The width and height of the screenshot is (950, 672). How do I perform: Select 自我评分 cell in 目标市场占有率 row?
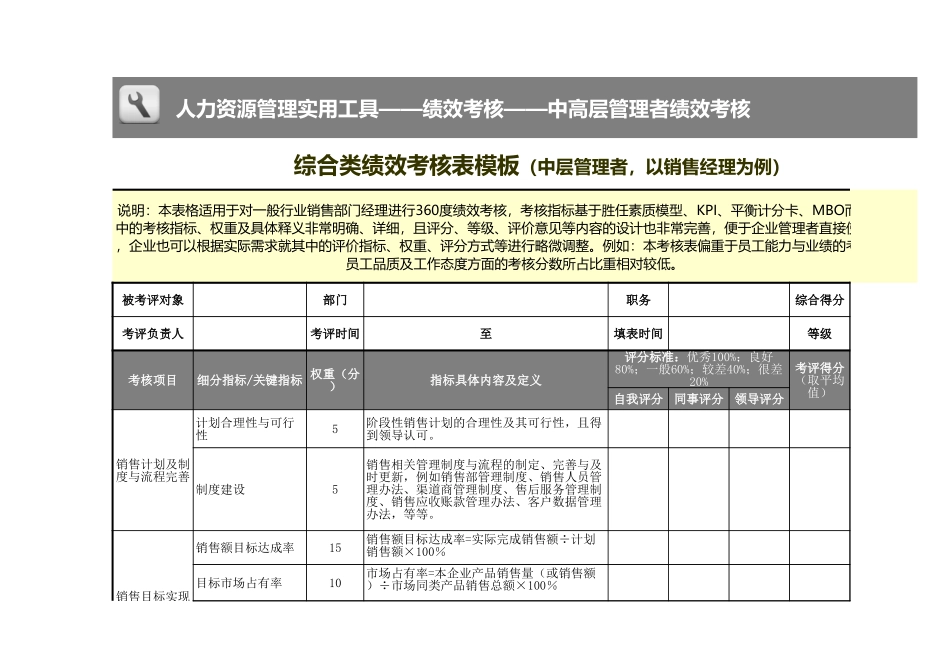point(638,582)
